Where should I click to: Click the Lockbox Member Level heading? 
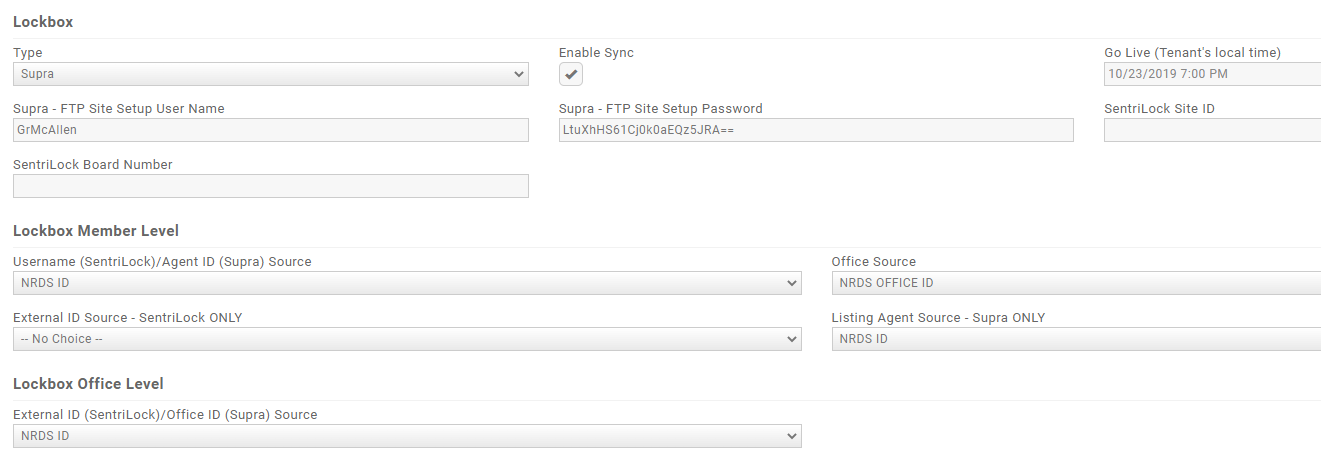[96, 231]
